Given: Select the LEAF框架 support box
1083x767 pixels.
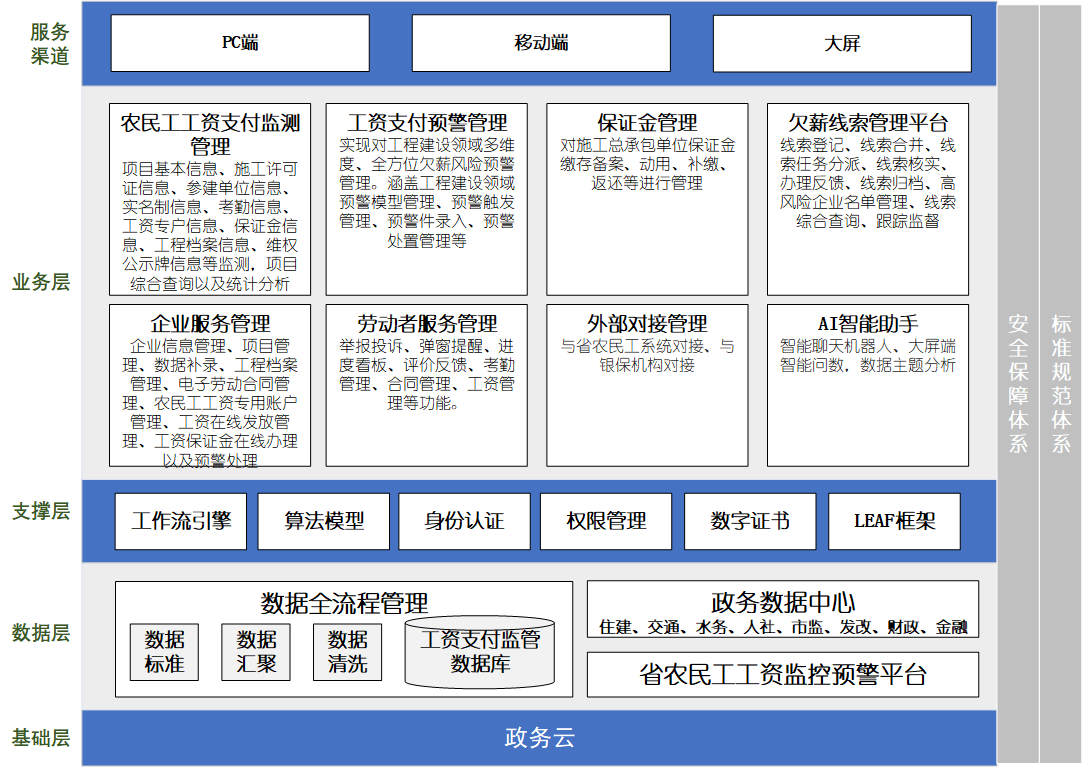Looking at the screenshot, I should [x=894, y=521].
